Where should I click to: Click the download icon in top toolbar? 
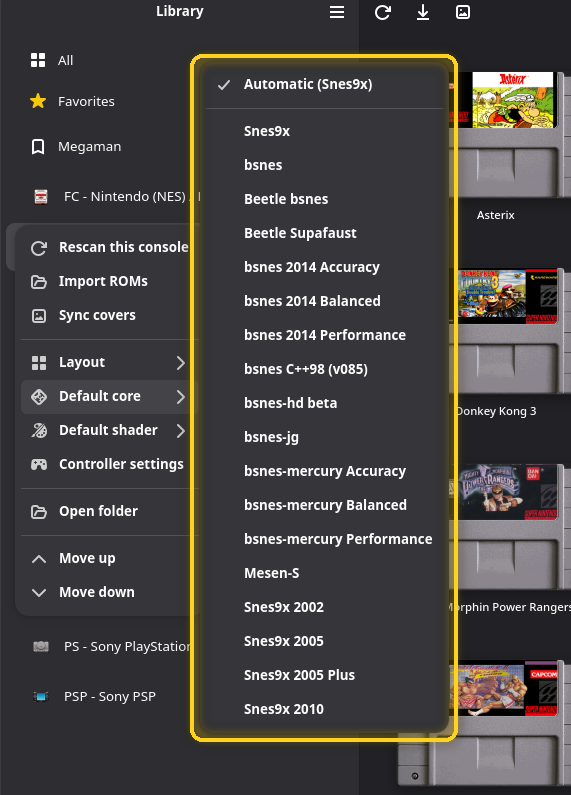(x=422, y=12)
